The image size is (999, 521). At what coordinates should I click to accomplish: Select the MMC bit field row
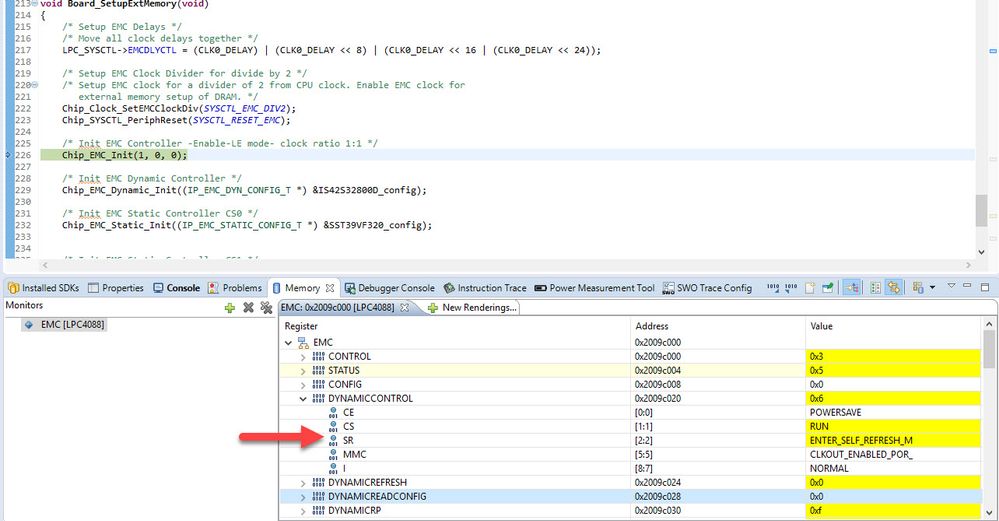pos(631,455)
